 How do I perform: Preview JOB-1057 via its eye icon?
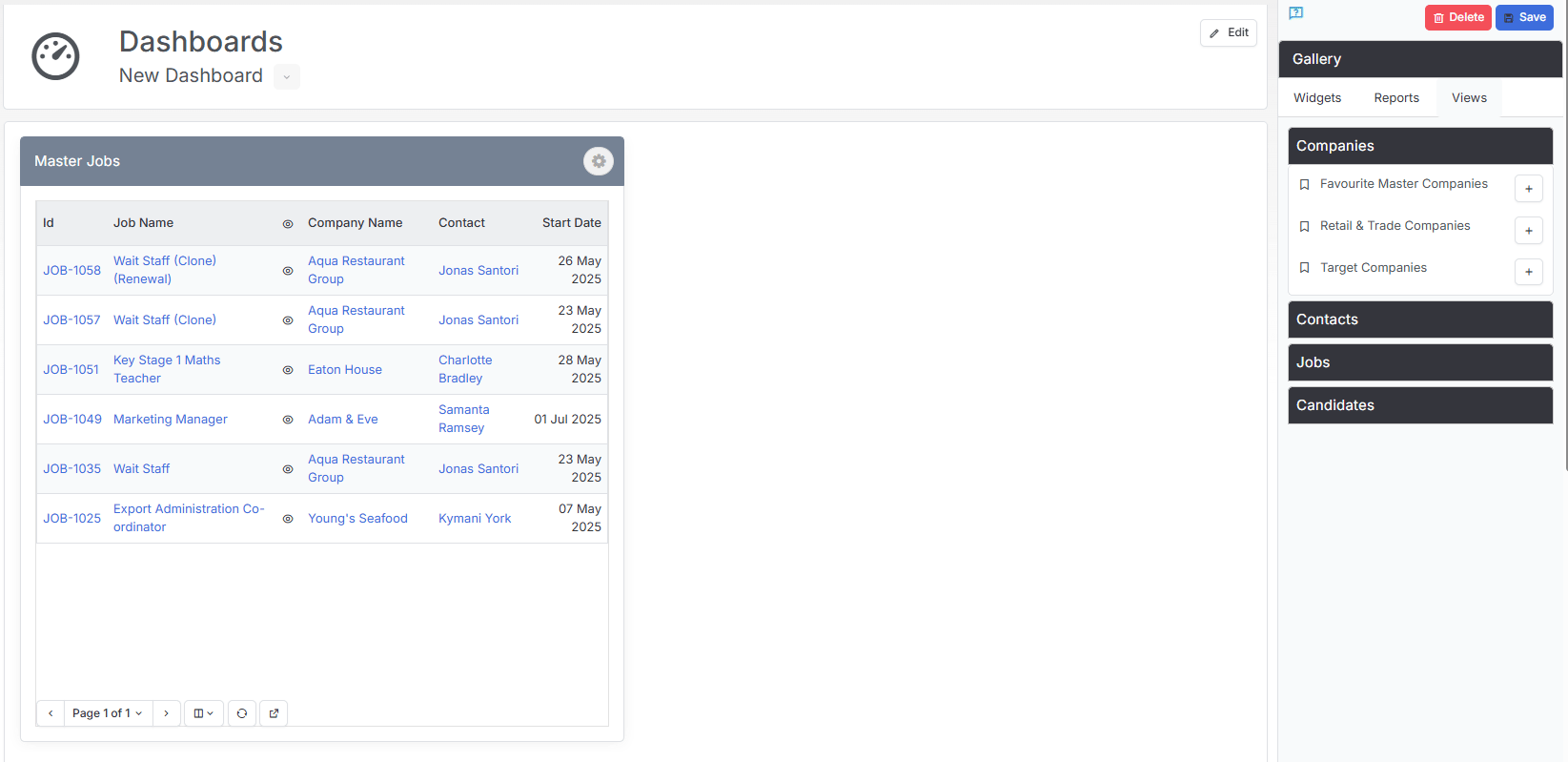[288, 320]
